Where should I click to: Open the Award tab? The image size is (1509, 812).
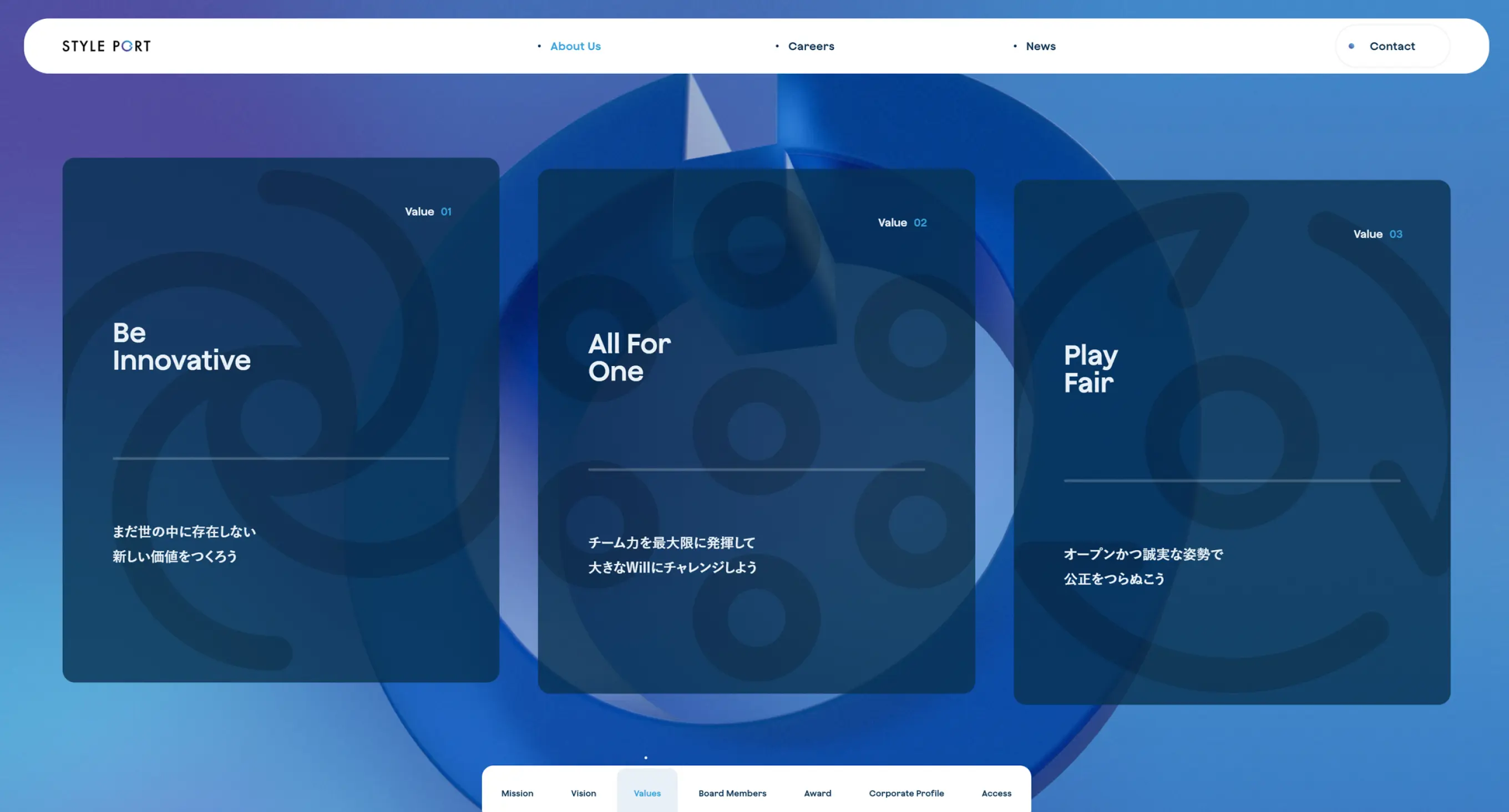pos(817,793)
